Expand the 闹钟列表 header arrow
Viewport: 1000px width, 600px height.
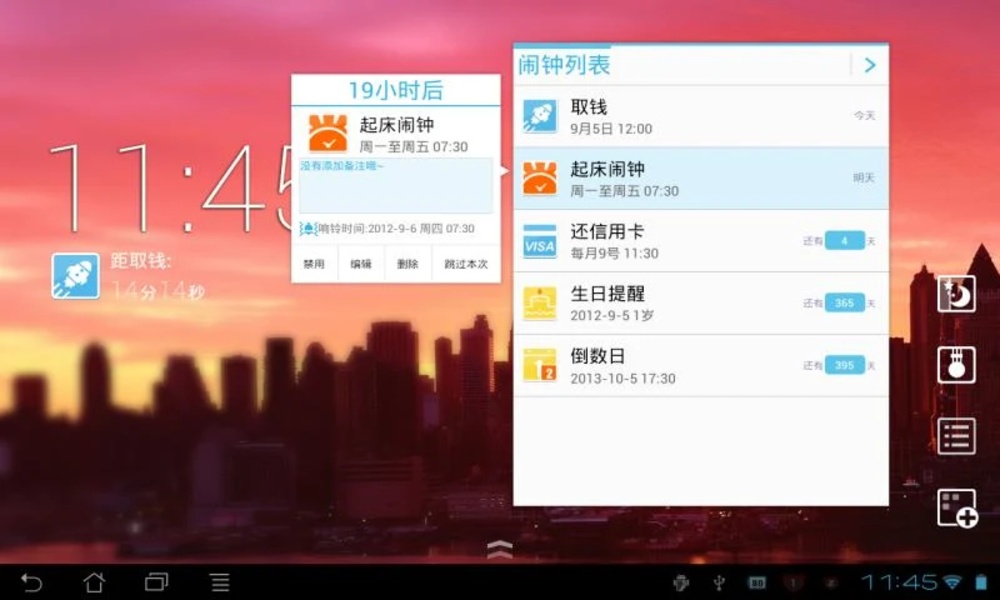click(x=870, y=65)
